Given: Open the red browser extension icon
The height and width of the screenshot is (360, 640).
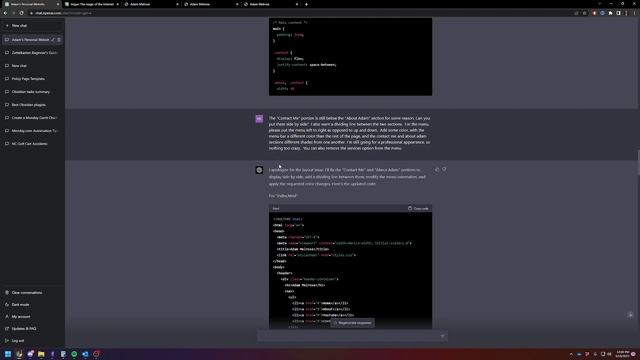Looking at the screenshot, I should tap(594, 13).
